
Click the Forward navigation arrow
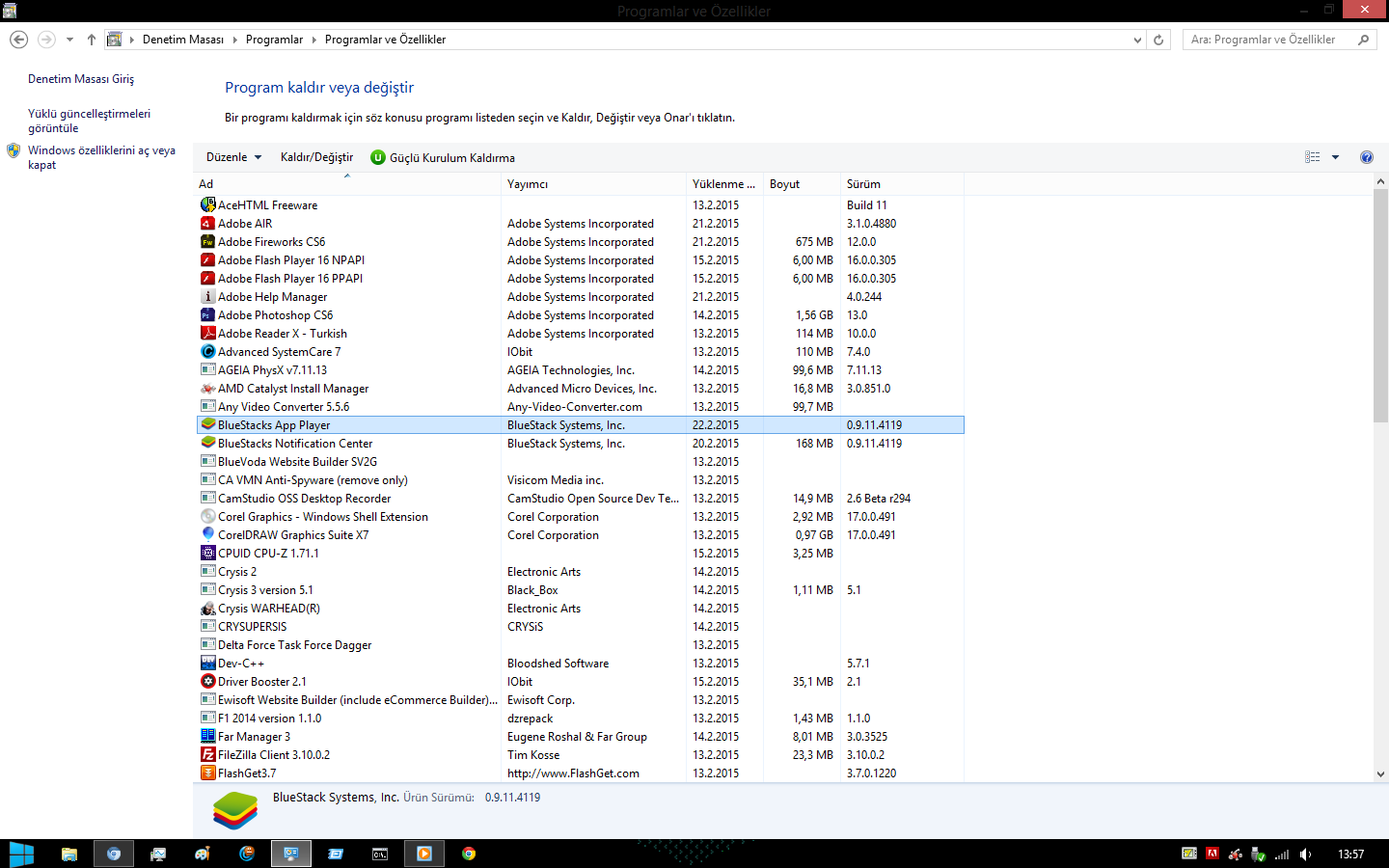(46, 40)
